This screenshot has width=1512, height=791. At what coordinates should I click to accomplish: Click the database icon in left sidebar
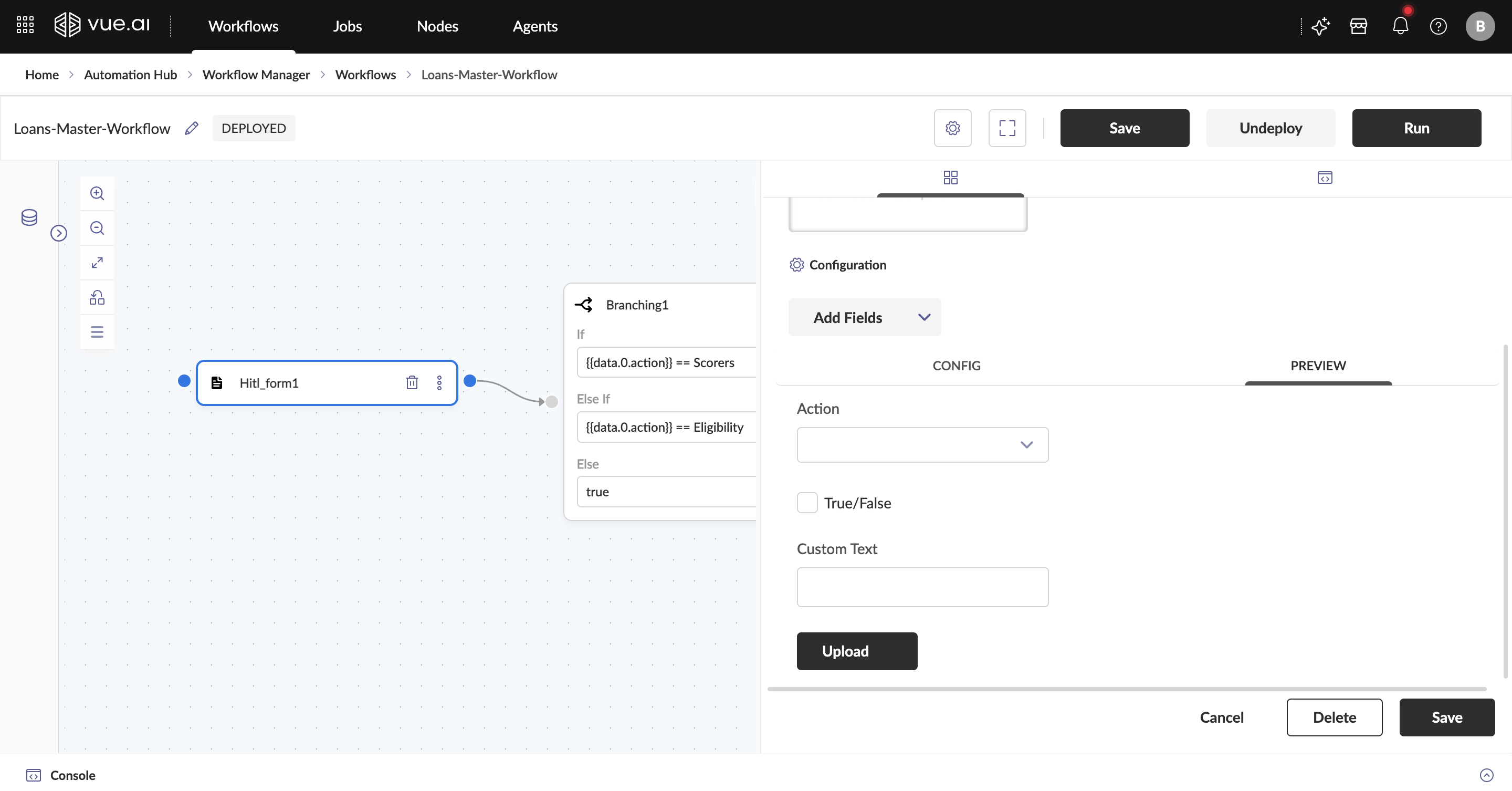click(29, 217)
